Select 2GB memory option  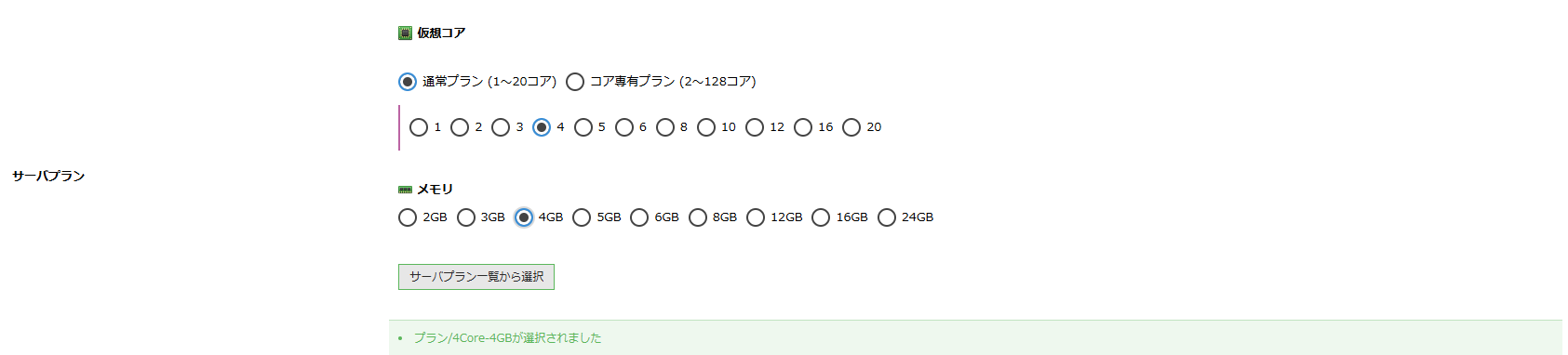(408, 217)
